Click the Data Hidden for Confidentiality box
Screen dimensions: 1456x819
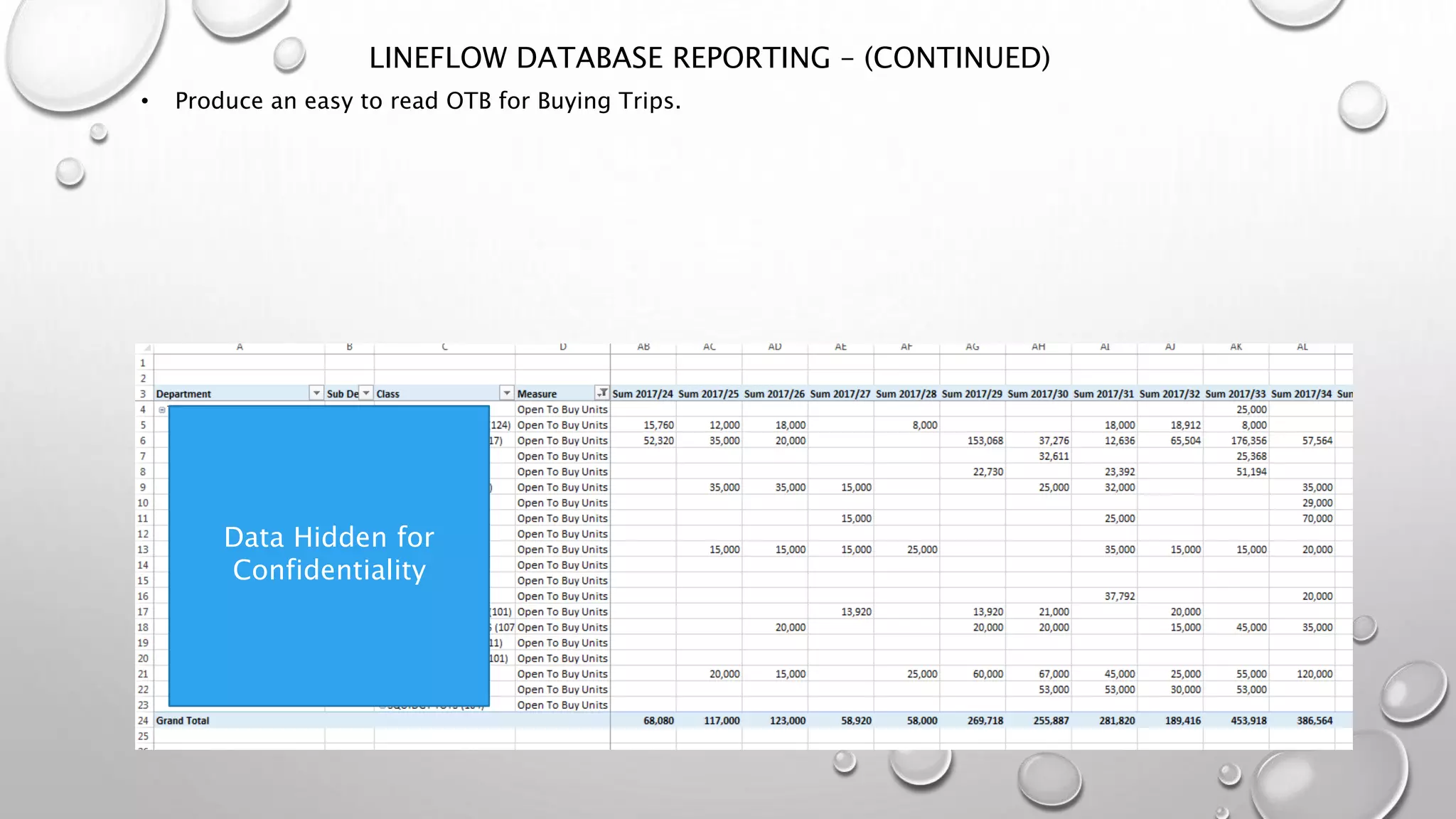click(x=328, y=555)
